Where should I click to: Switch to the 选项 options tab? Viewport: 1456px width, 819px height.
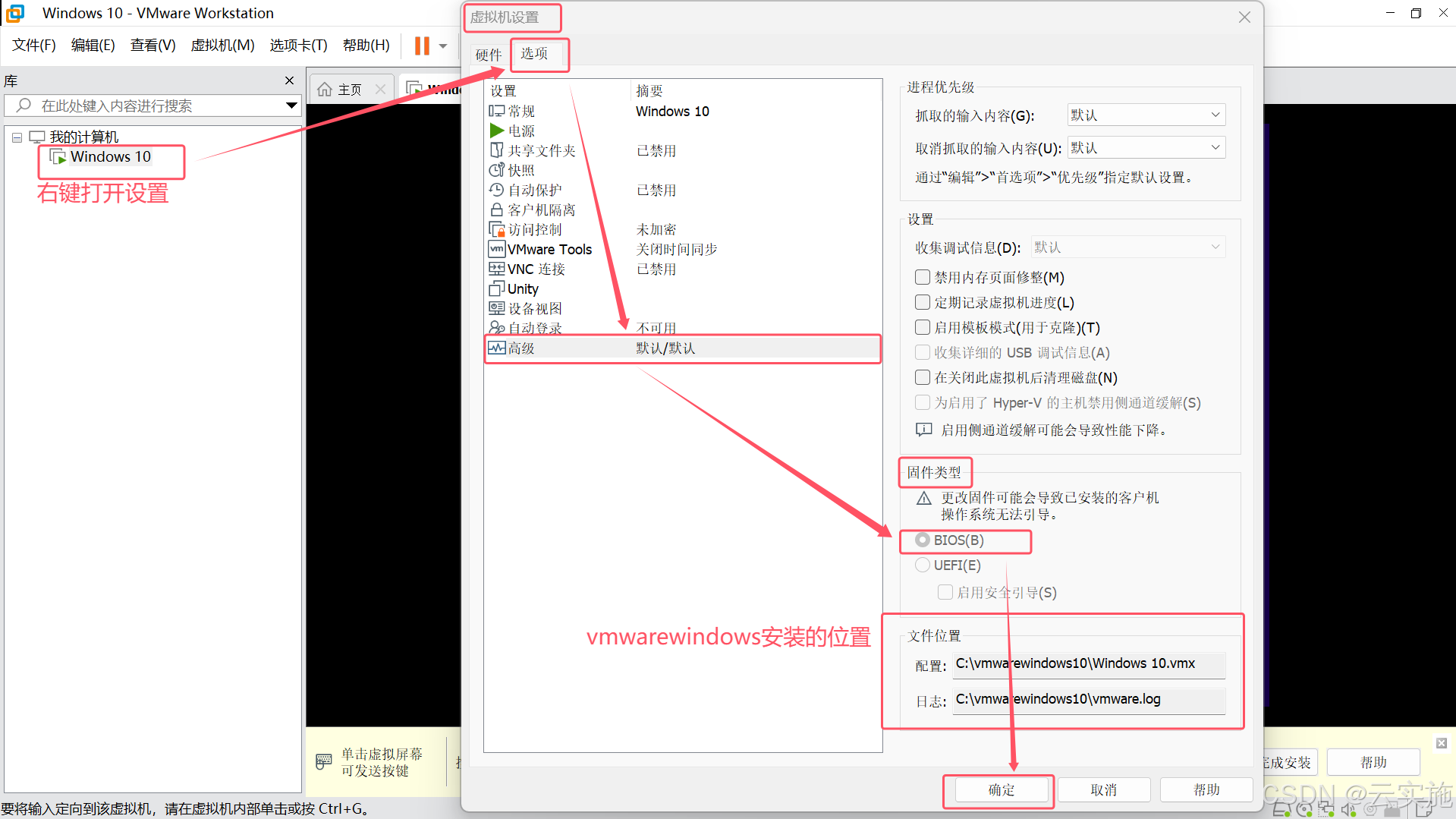[x=534, y=53]
